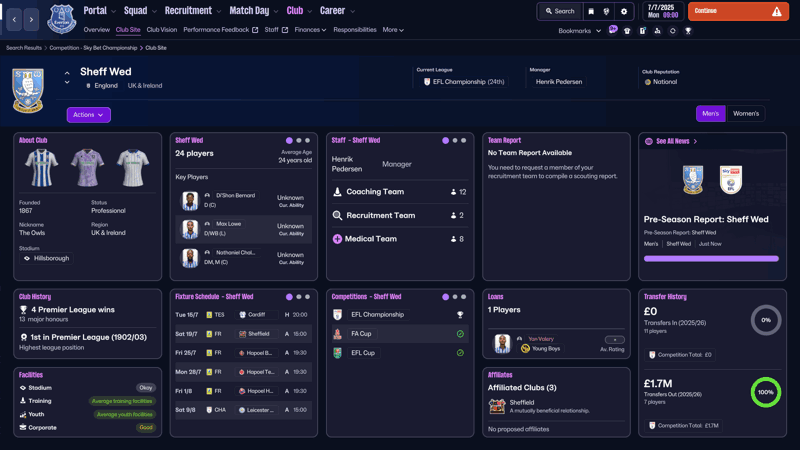Select the striped home kit thumbnail
Viewport: 800px width, 450px height.
(x=41, y=168)
